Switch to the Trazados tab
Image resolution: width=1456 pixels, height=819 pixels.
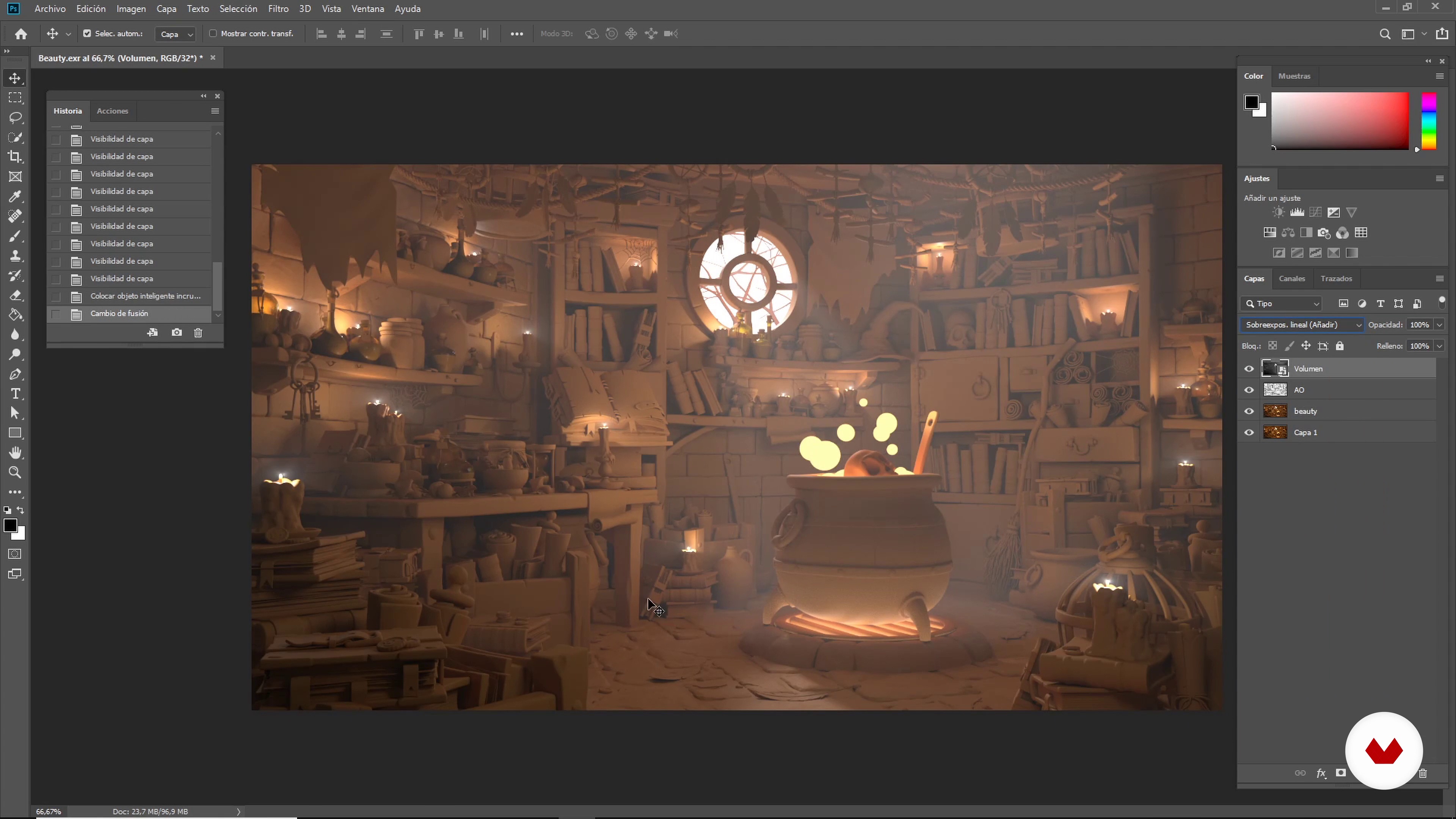1336,279
